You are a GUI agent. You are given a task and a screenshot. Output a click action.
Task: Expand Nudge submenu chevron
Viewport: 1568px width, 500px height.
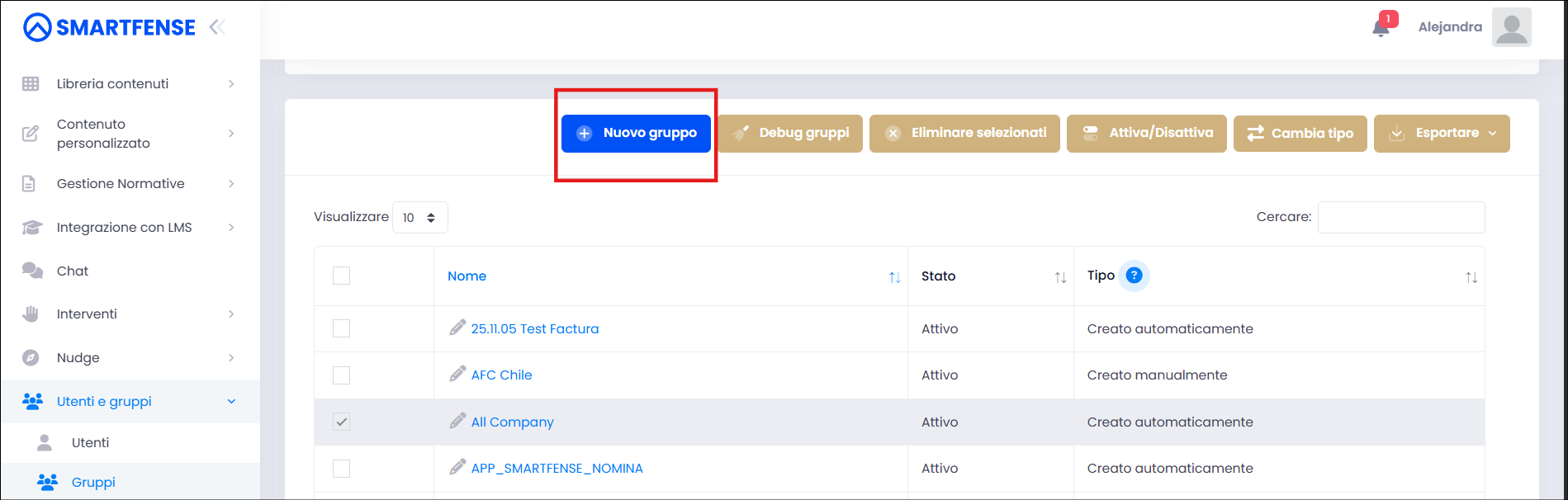[231, 357]
